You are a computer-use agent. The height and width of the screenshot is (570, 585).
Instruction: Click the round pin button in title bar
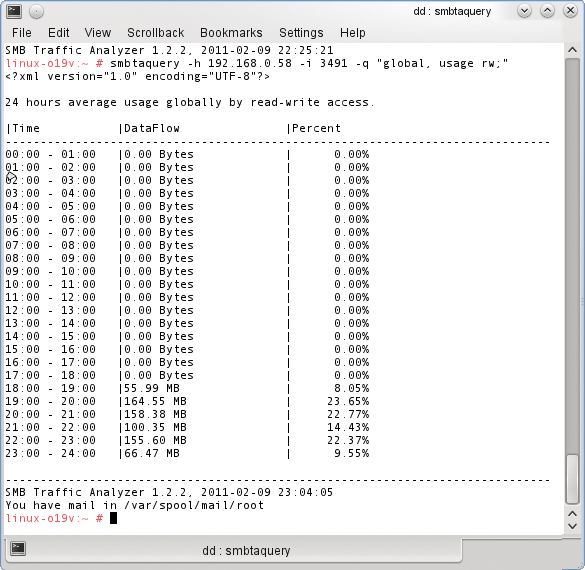[36, 12]
